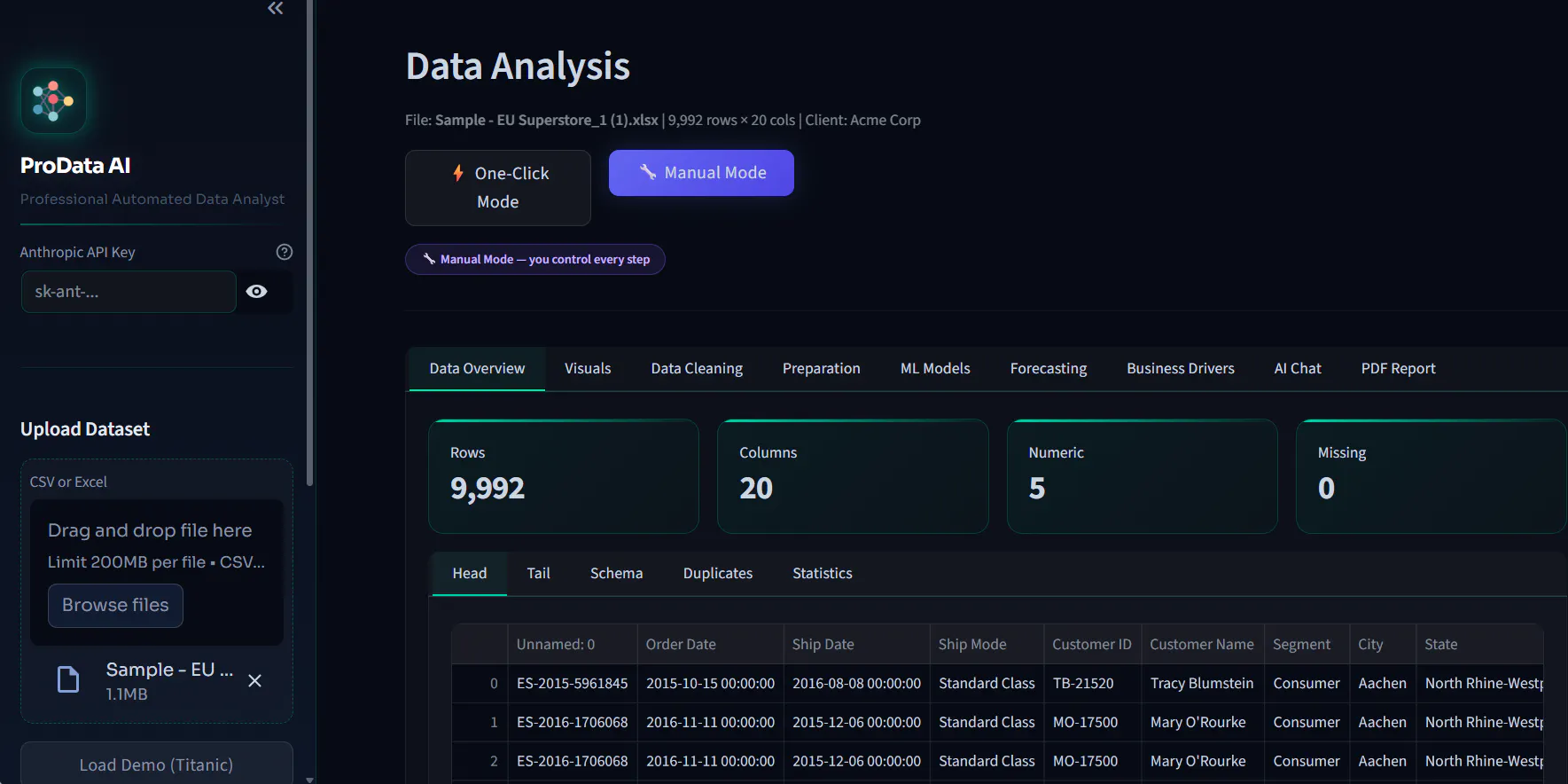This screenshot has height=784, width=1568.
Task: Switch to the Data Cleaning tab
Action: click(697, 368)
